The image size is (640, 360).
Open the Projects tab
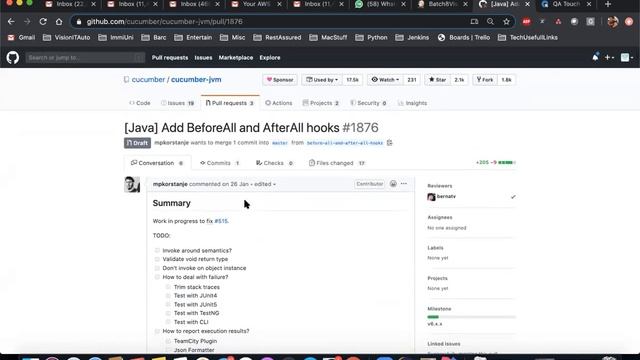321,103
